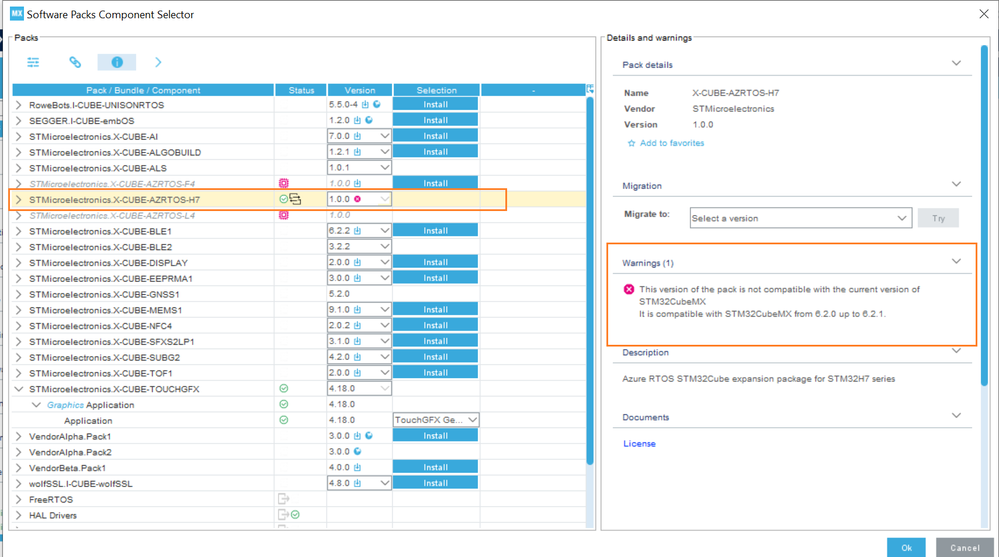Open the Migrate to version dropdown
Image resolution: width=999 pixels, height=557 pixels.
coord(801,218)
